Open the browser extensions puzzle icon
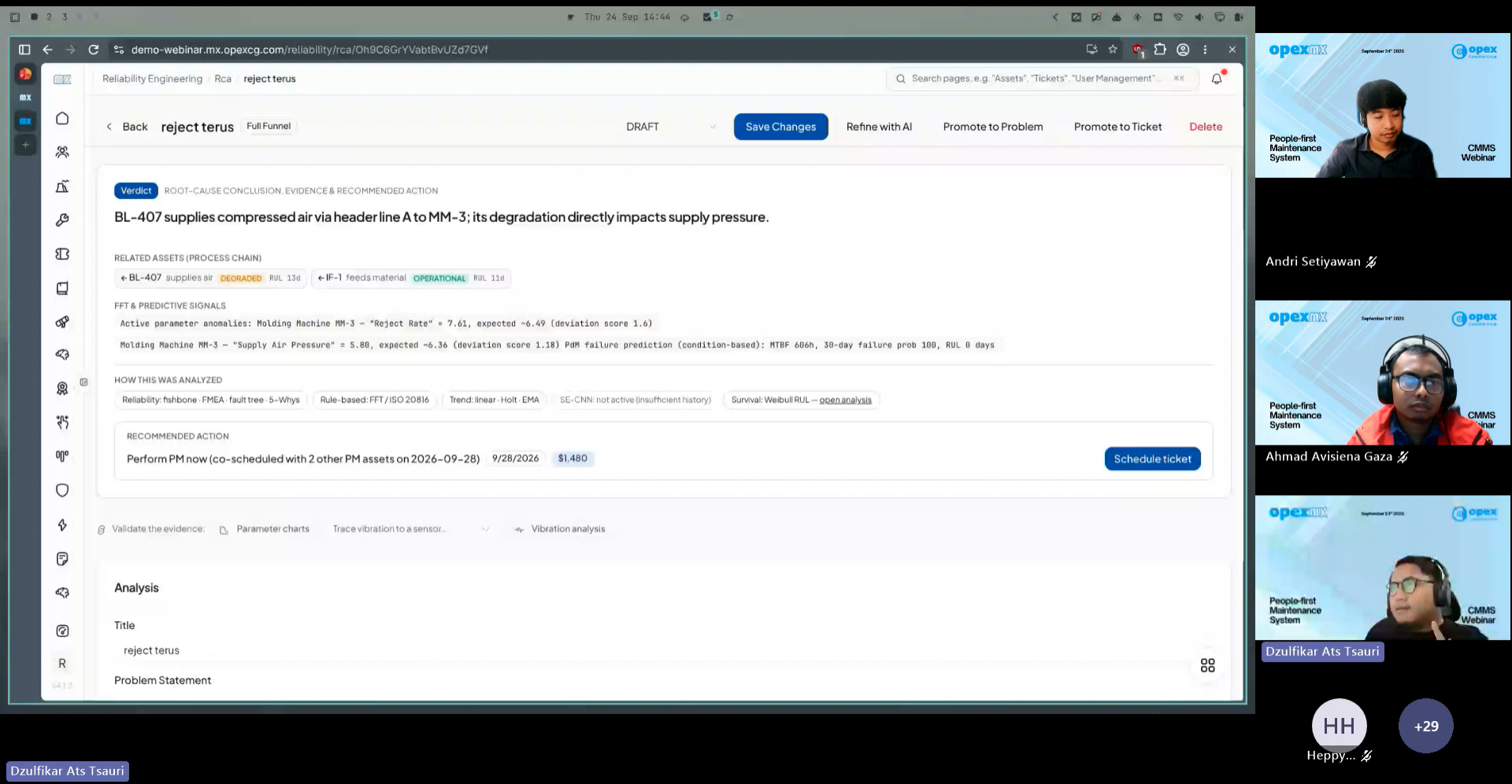1512x784 pixels. [x=1160, y=50]
